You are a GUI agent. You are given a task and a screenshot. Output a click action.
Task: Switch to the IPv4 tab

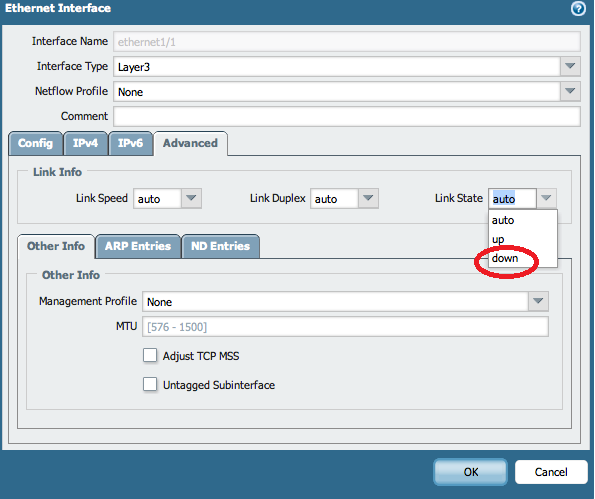85,143
